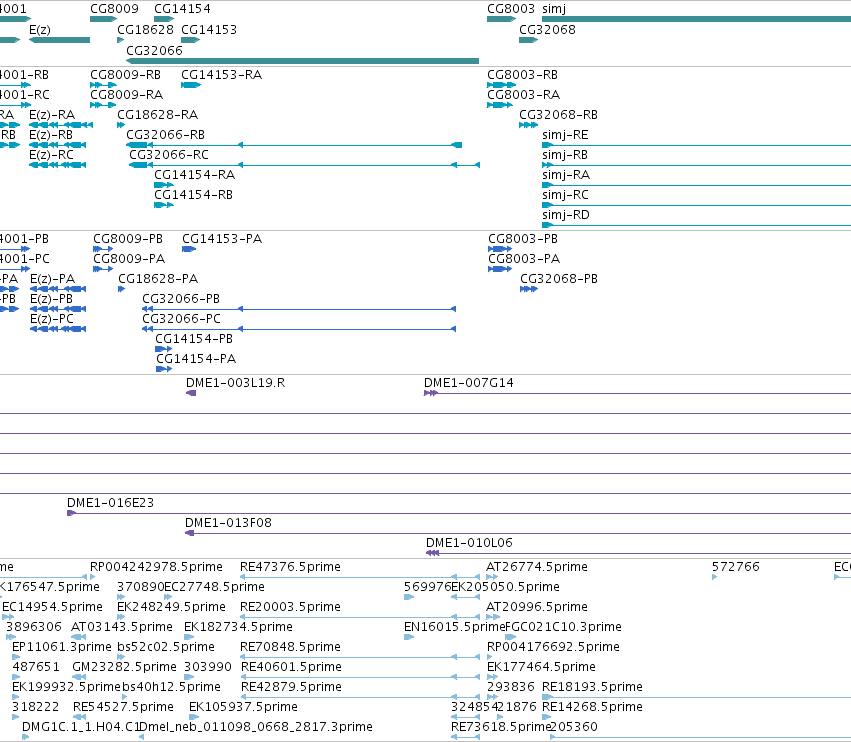Select BAC clone DME1-016E23
The width and height of the screenshot is (851, 742).
[x=110, y=503]
